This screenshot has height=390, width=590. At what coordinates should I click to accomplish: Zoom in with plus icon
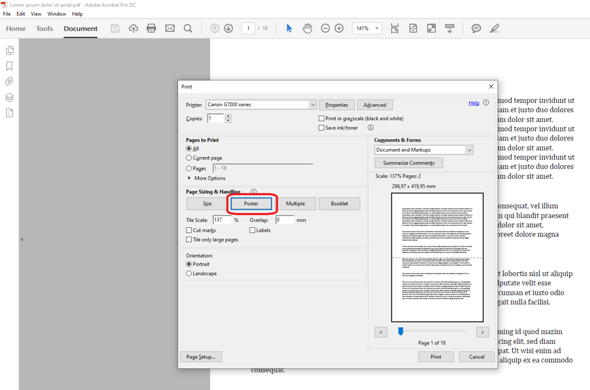(339, 28)
